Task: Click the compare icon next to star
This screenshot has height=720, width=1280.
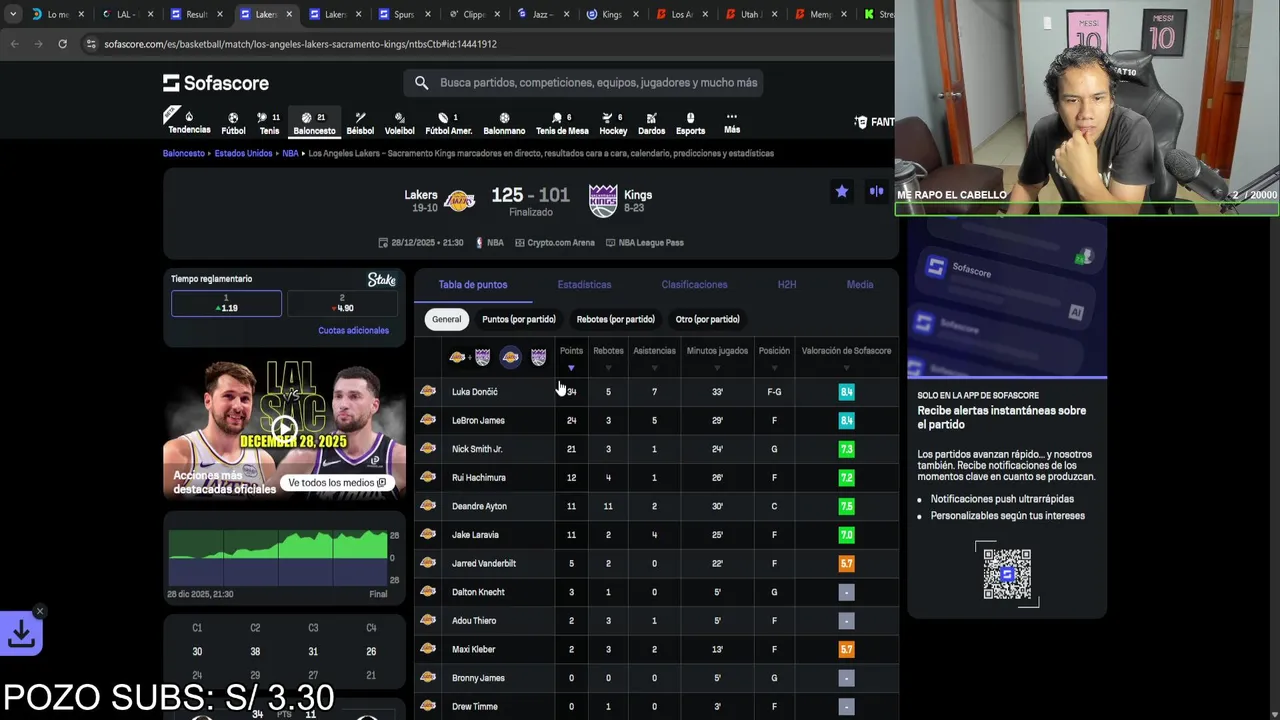Action: 876,191
